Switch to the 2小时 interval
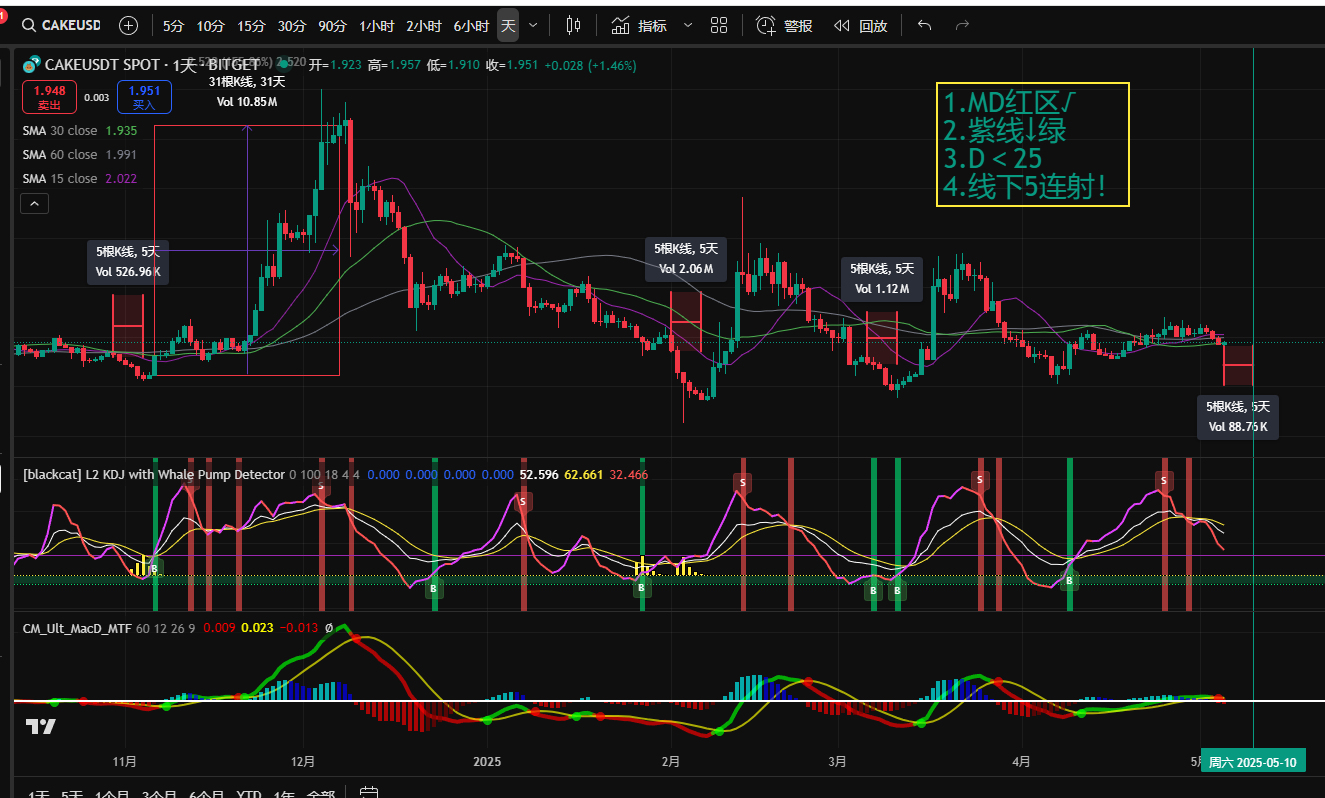 tap(423, 25)
